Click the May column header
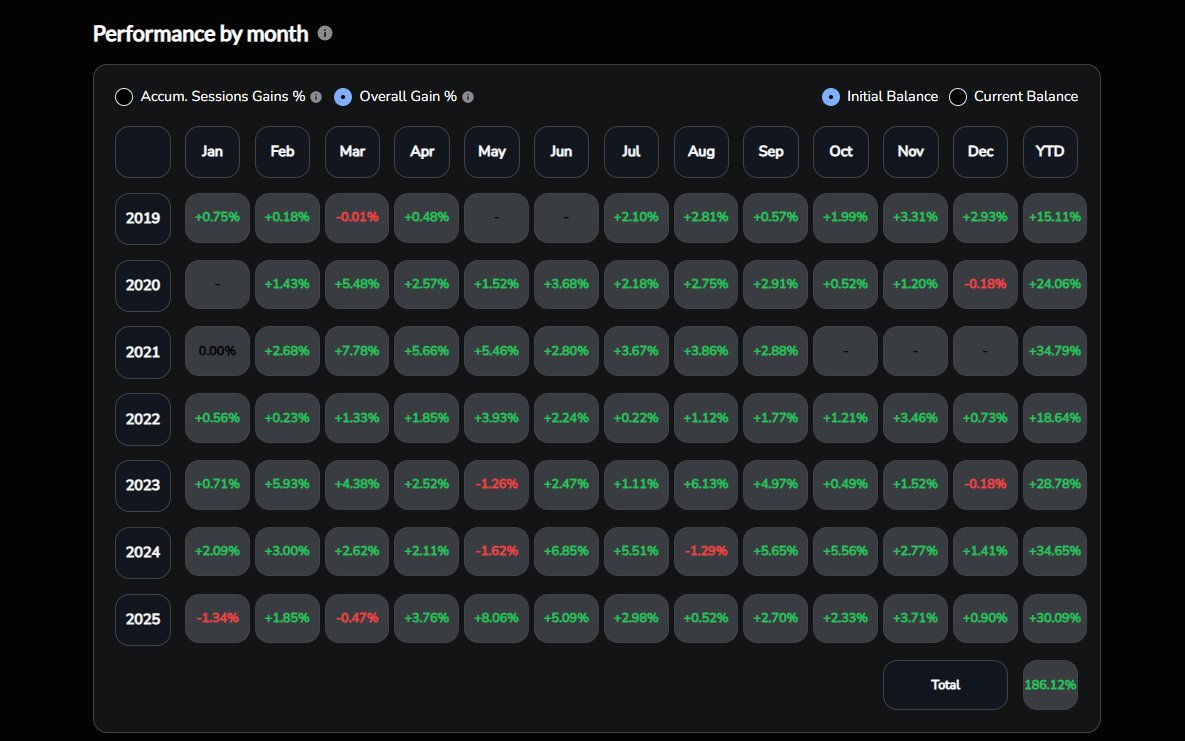The width and height of the screenshot is (1185, 741). [x=492, y=152]
